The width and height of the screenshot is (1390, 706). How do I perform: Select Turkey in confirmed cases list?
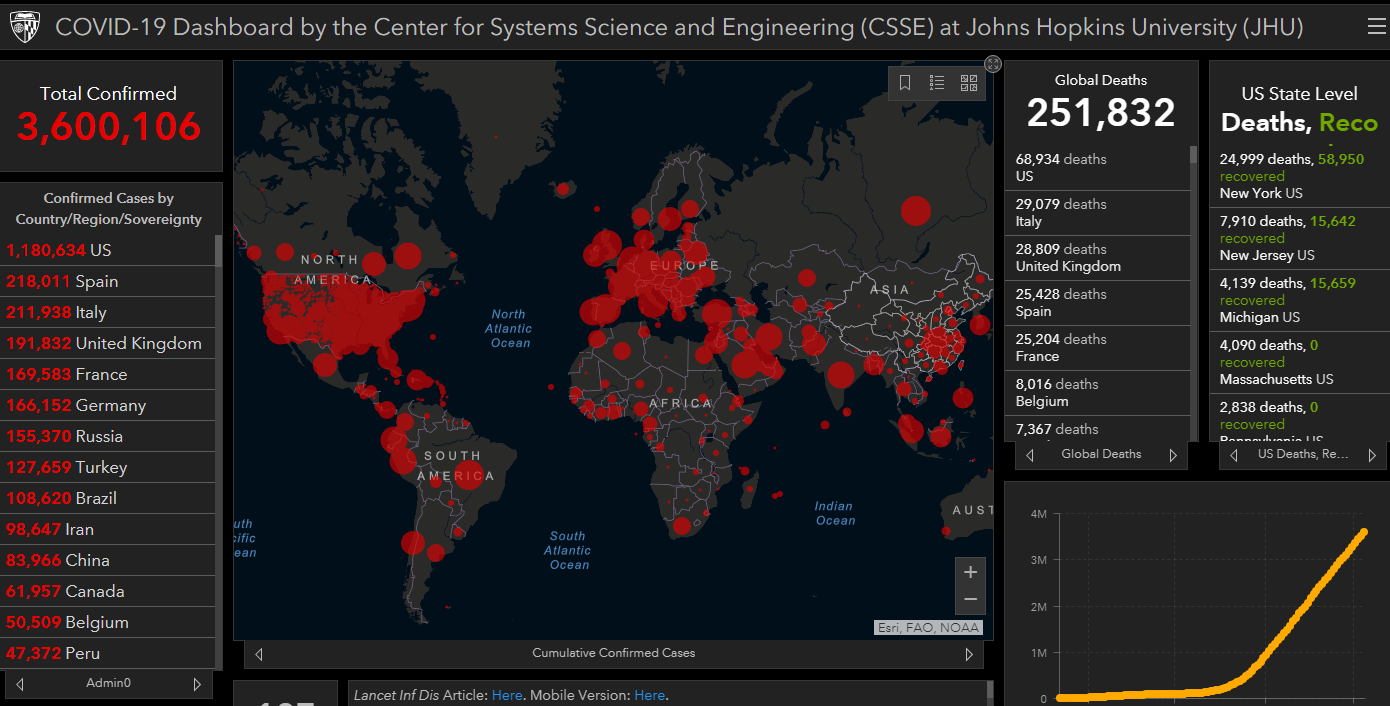(108, 467)
